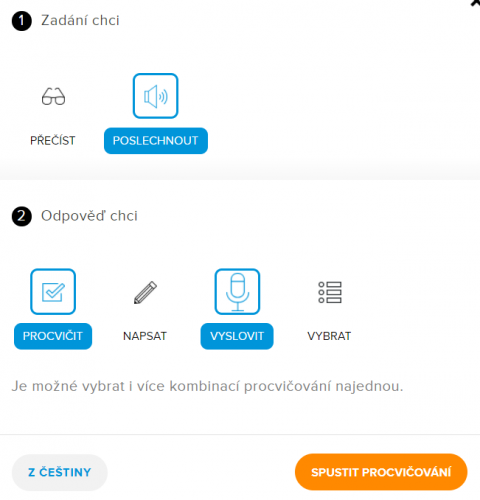Enable the VYBRAT answer option
The width and height of the screenshot is (480, 500).
[x=329, y=336]
